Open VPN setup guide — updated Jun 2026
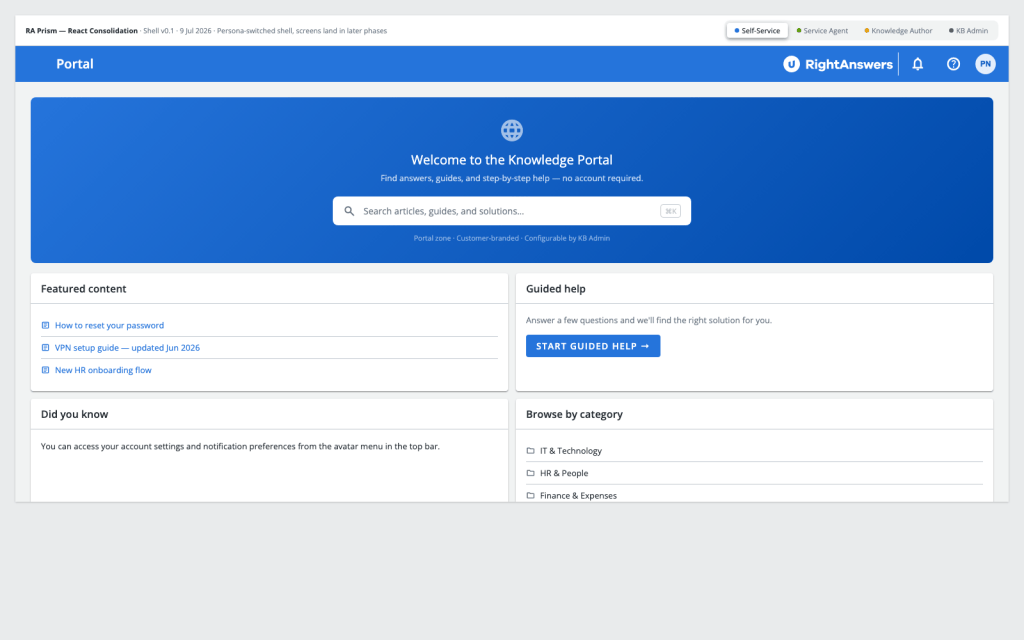This screenshot has width=1024, height=640. click(x=127, y=347)
